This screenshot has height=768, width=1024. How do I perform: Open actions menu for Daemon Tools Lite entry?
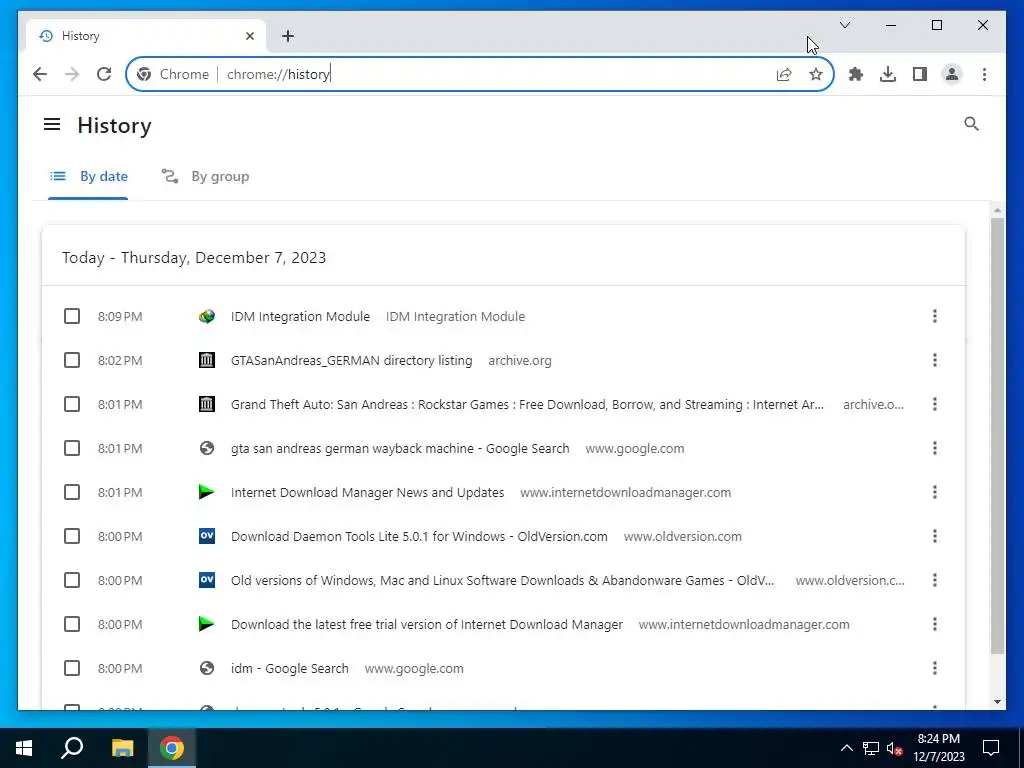point(935,536)
